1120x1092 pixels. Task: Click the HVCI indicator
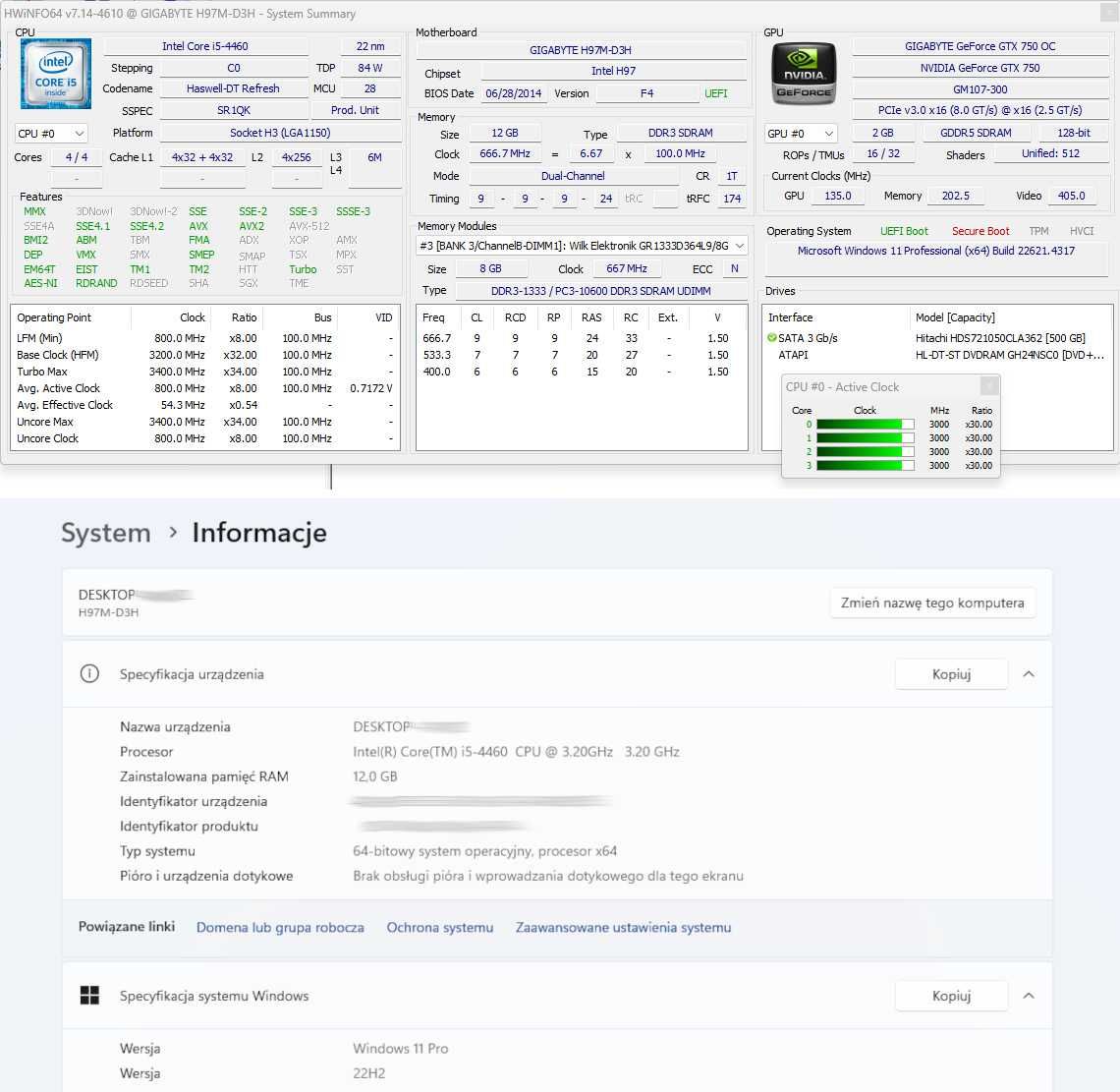pos(1082,231)
